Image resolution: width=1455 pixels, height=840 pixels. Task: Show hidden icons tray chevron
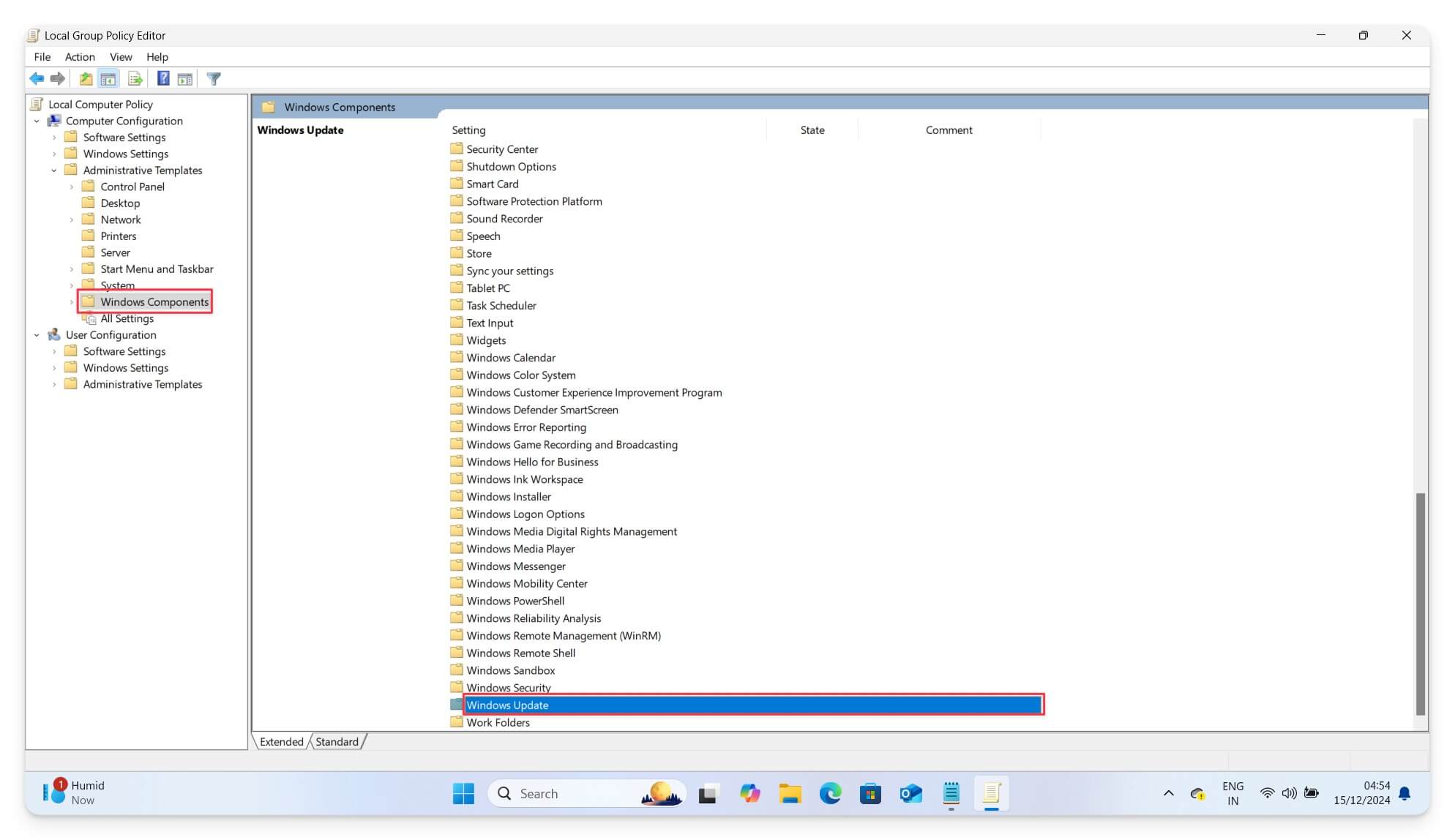pyautogui.click(x=1168, y=793)
